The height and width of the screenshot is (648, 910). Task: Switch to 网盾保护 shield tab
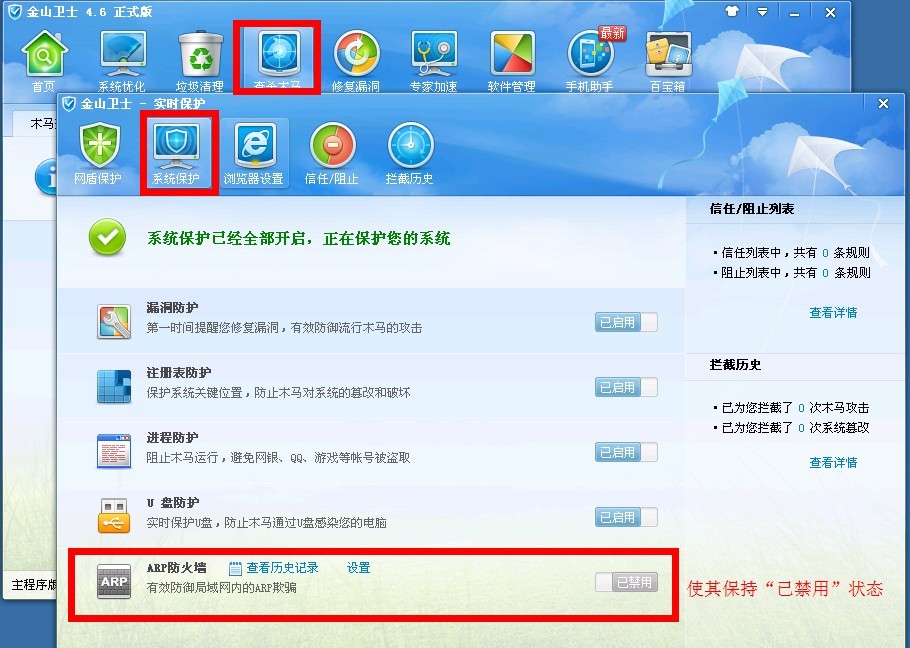(98, 154)
